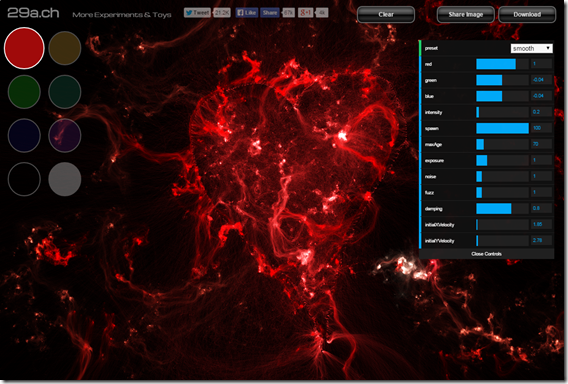Image resolution: width=568 pixels, height=384 pixels.
Task: Click the red value field
Action: (542, 64)
